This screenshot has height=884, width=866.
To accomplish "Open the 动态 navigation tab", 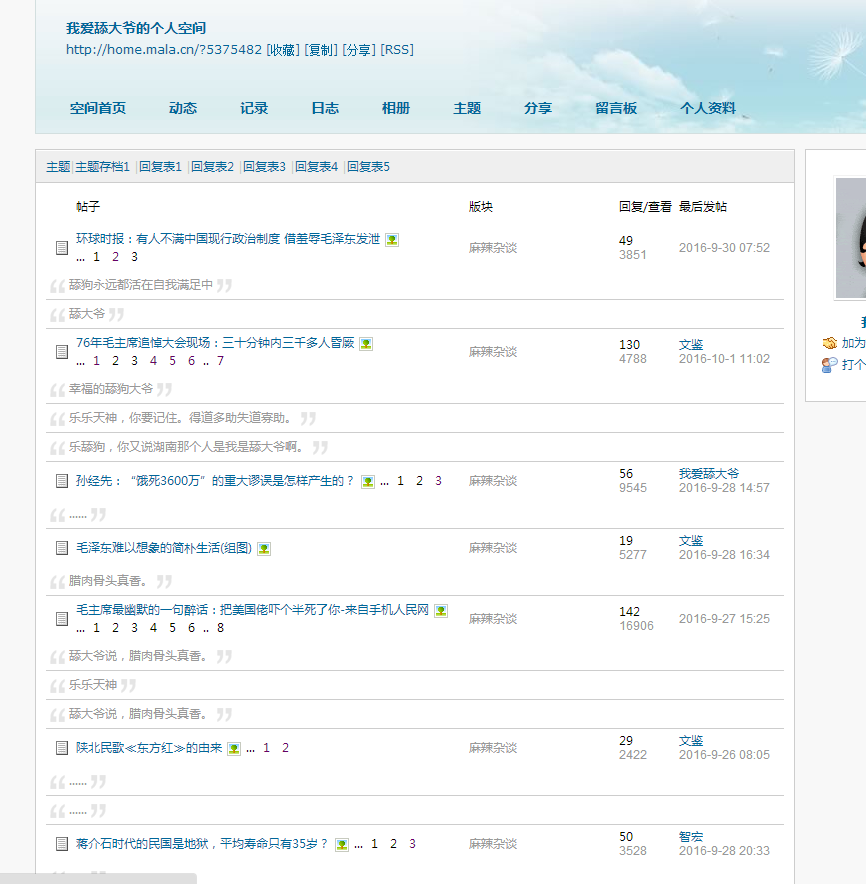I will [183, 108].
